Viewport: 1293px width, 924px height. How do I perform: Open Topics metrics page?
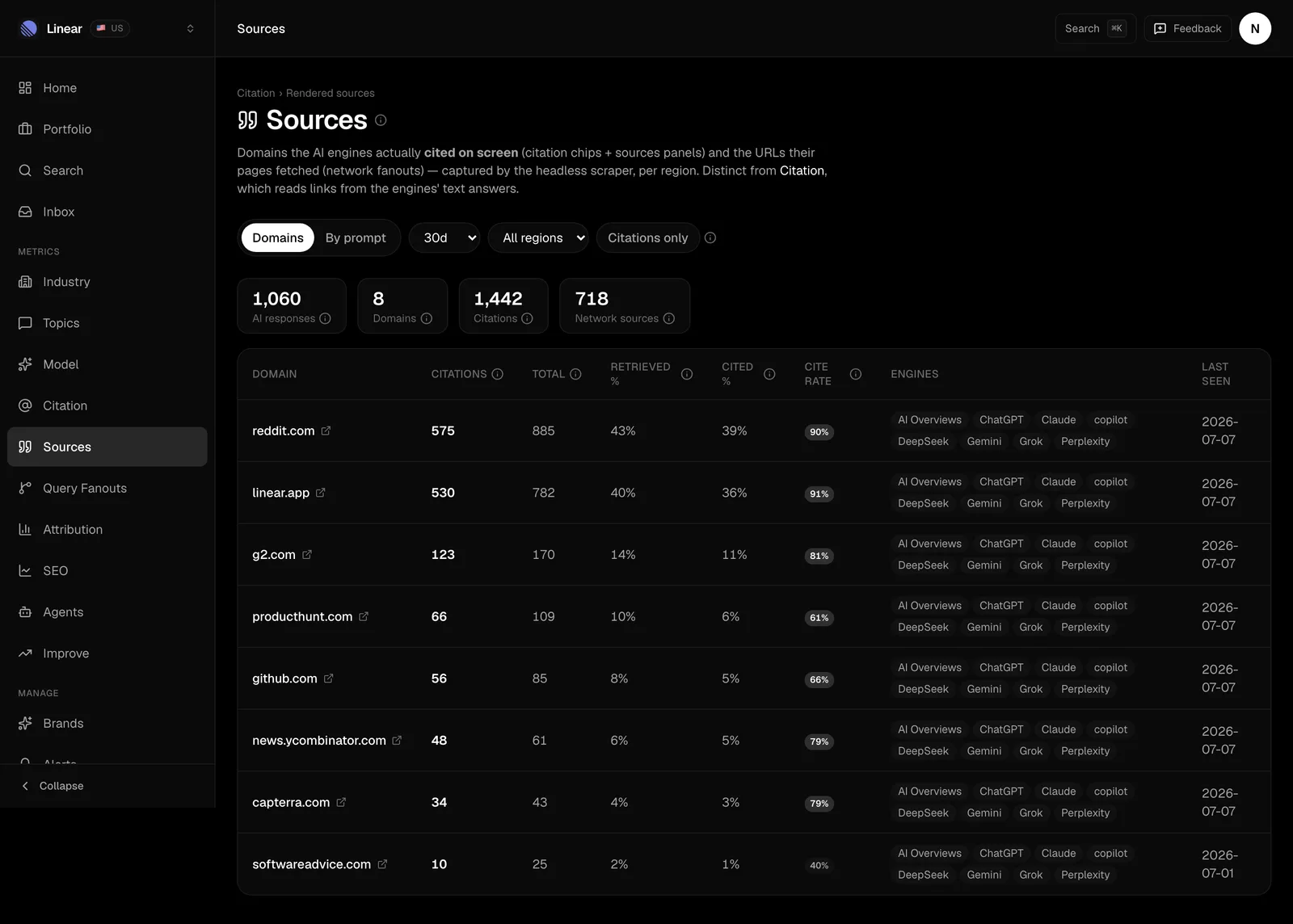tap(107, 323)
